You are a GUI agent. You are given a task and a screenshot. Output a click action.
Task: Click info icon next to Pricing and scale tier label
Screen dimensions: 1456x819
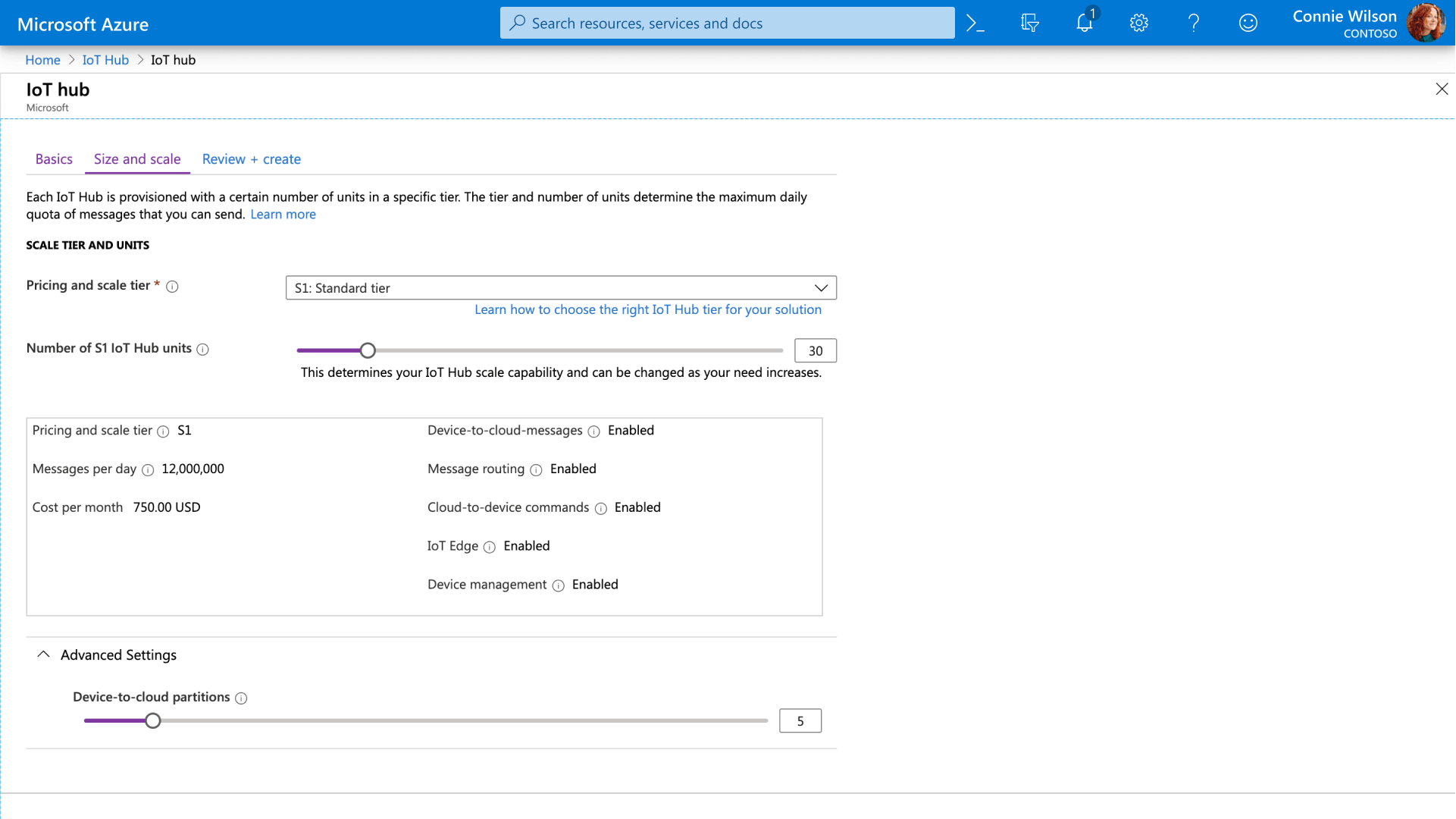pos(172,287)
